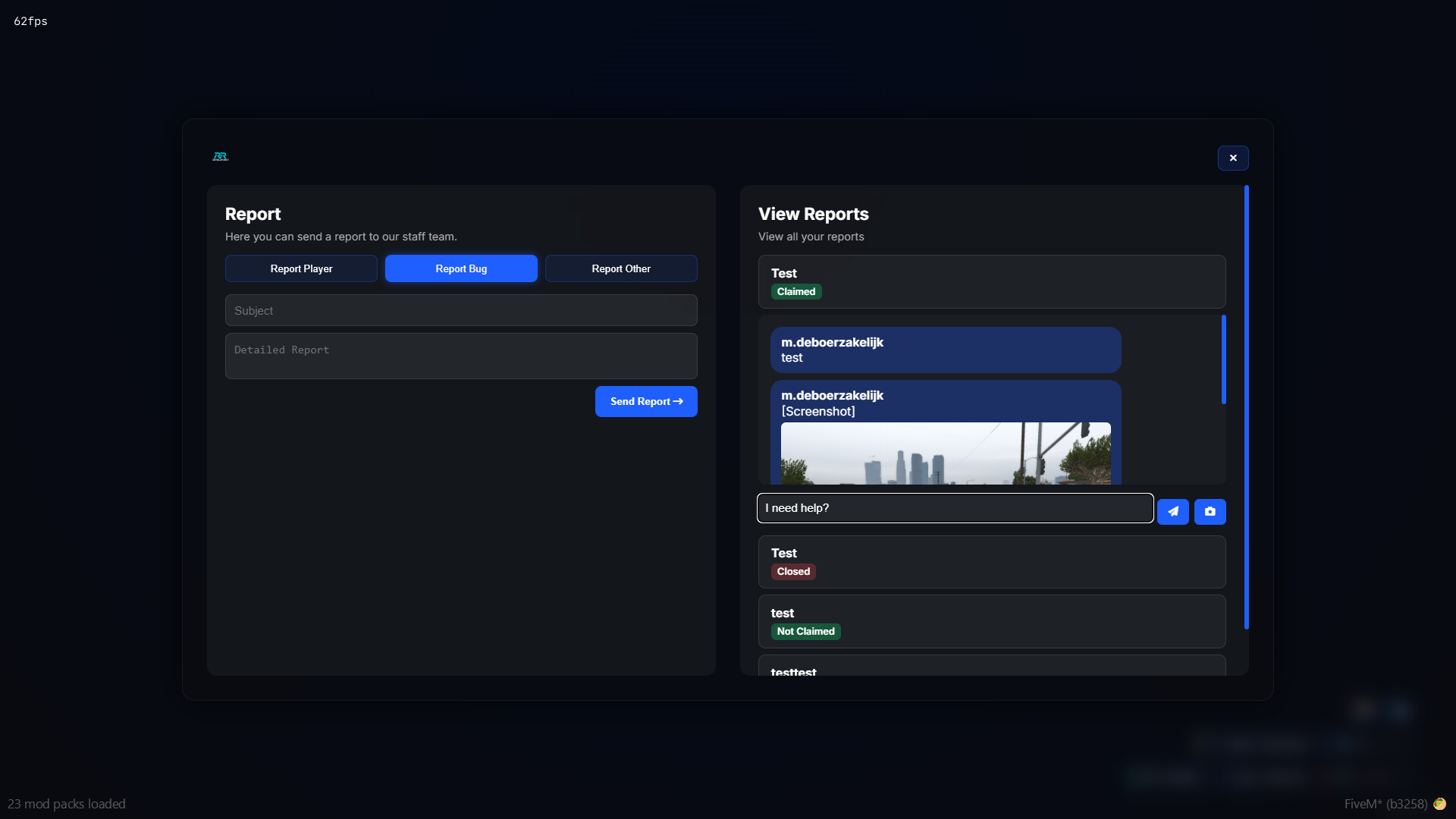Click the first m.deboerzakelijk test message
Viewport: 1456px width, 819px height.
pos(945,350)
